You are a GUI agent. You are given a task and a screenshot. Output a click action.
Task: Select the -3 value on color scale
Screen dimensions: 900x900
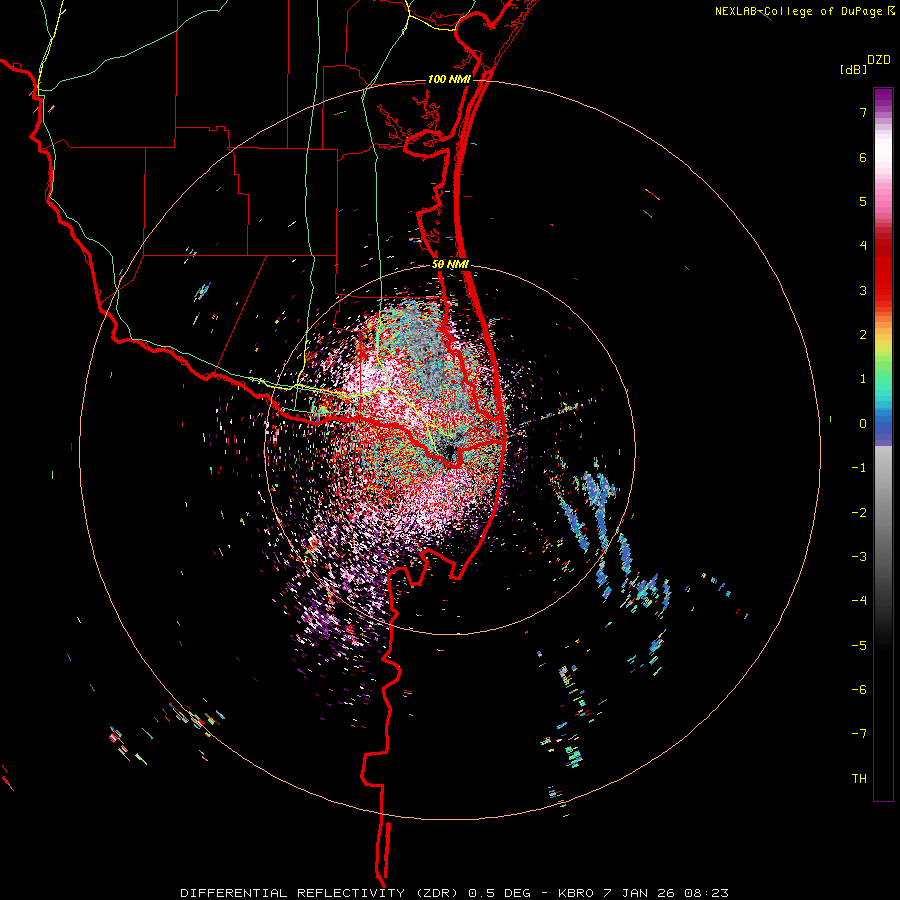click(859, 557)
